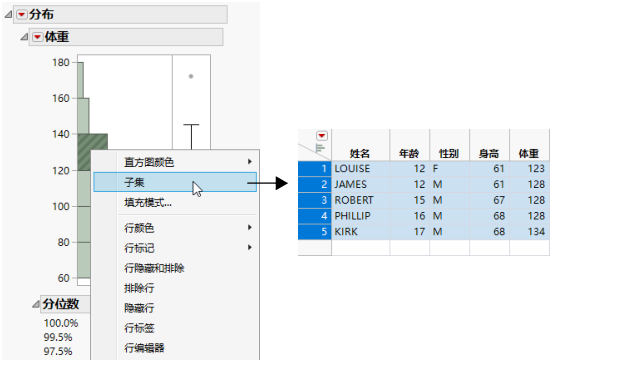This screenshot has width=624, height=370.
Task: Click the 分位数 section title
Action: click(x=61, y=304)
